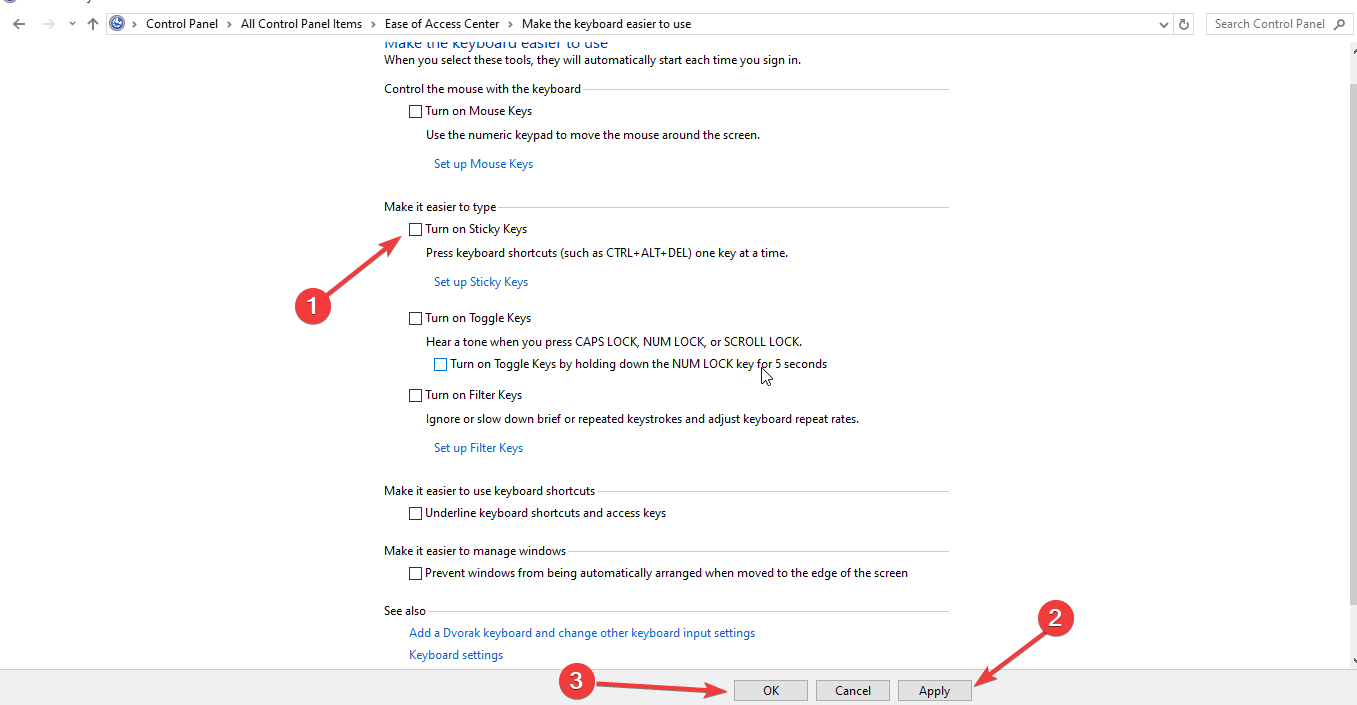Click the forward navigation arrow

click(x=46, y=23)
